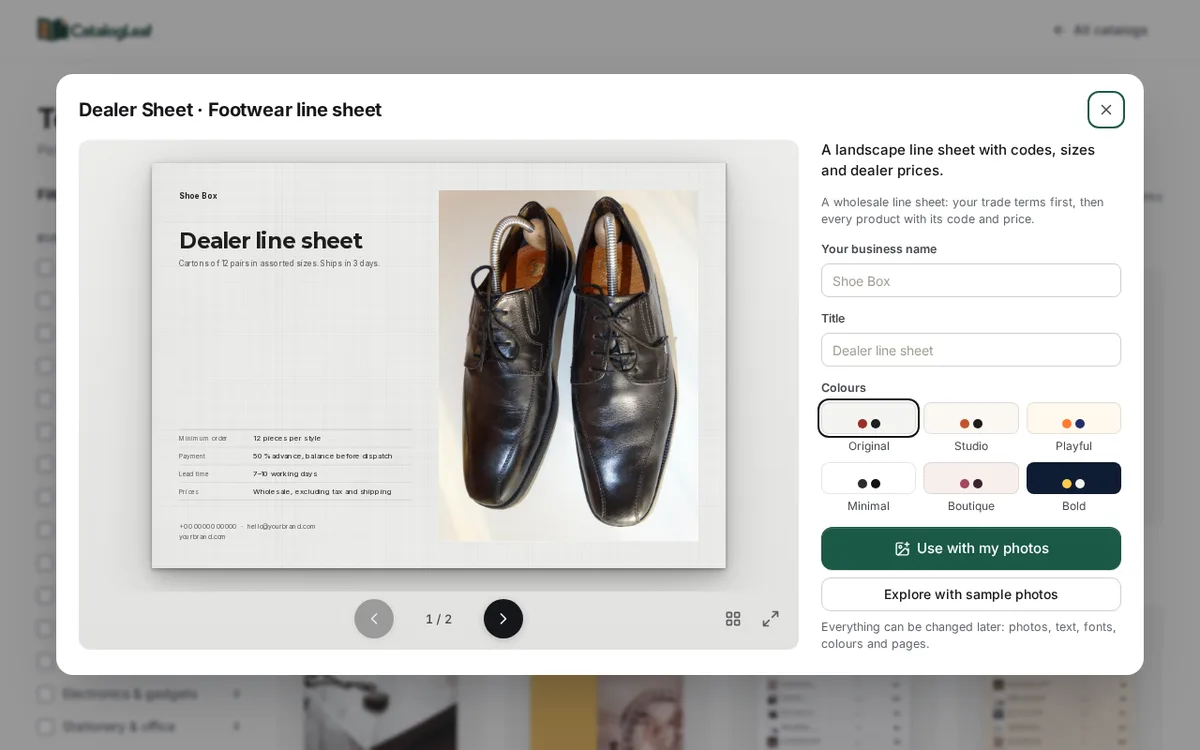Click 'Wholesale, excluding tax and shipping' text
The width and height of the screenshot is (1200, 750).
pos(322,492)
